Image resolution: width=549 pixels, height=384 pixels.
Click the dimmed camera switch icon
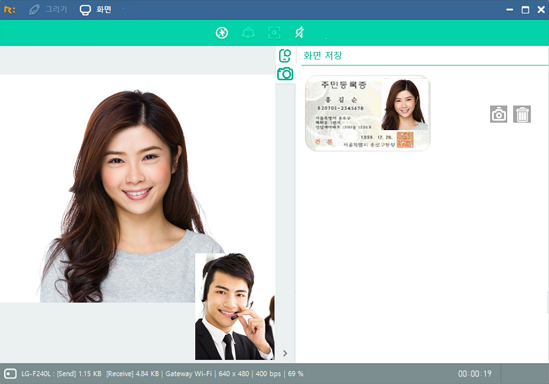(x=248, y=33)
